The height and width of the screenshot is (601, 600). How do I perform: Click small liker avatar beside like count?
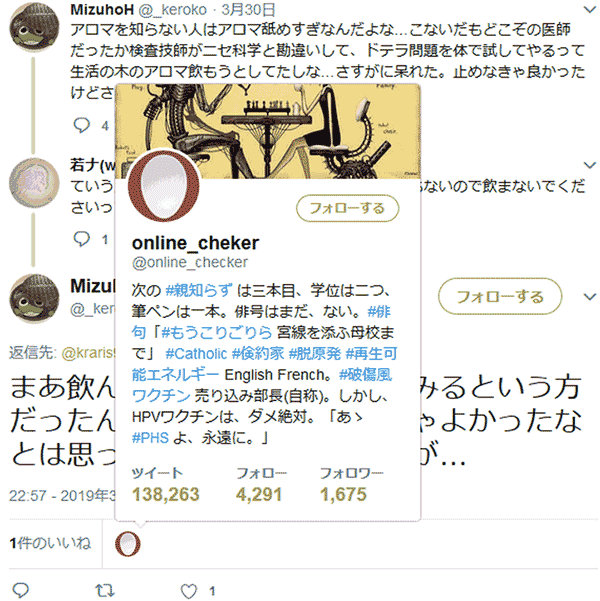pos(128,544)
